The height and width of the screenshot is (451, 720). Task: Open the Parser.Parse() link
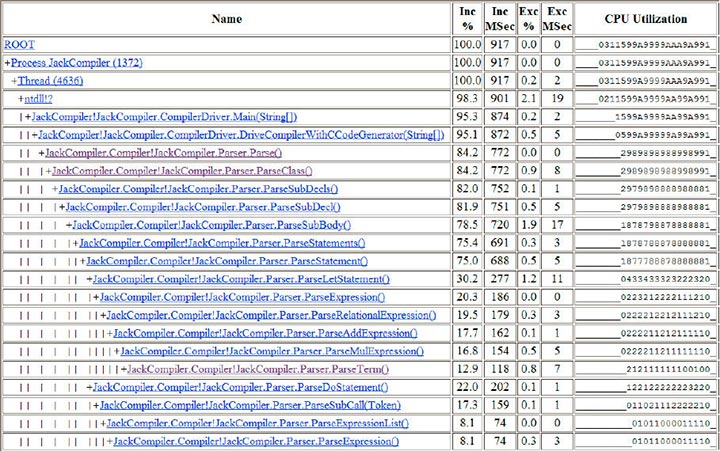163,153
